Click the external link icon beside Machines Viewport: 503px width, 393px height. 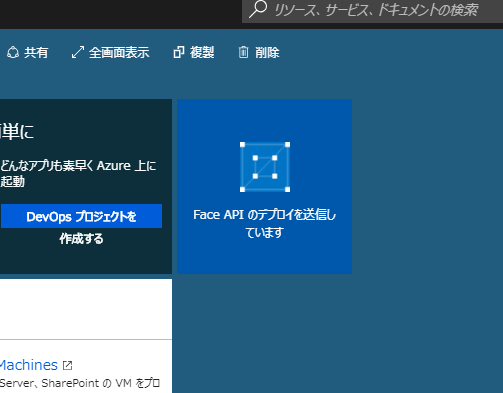point(68,366)
